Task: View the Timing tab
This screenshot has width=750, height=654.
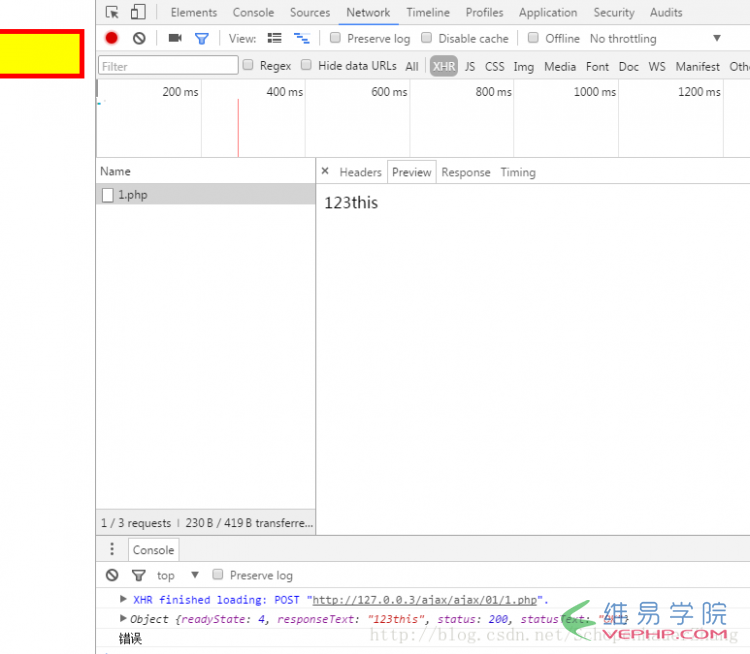Action: pos(518,172)
